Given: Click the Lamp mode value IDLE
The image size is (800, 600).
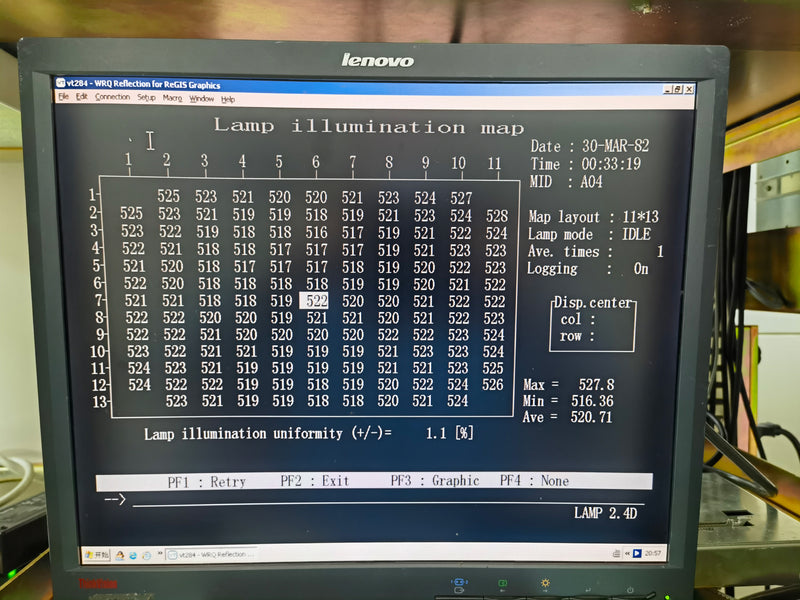Looking at the screenshot, I should [636, 234].
